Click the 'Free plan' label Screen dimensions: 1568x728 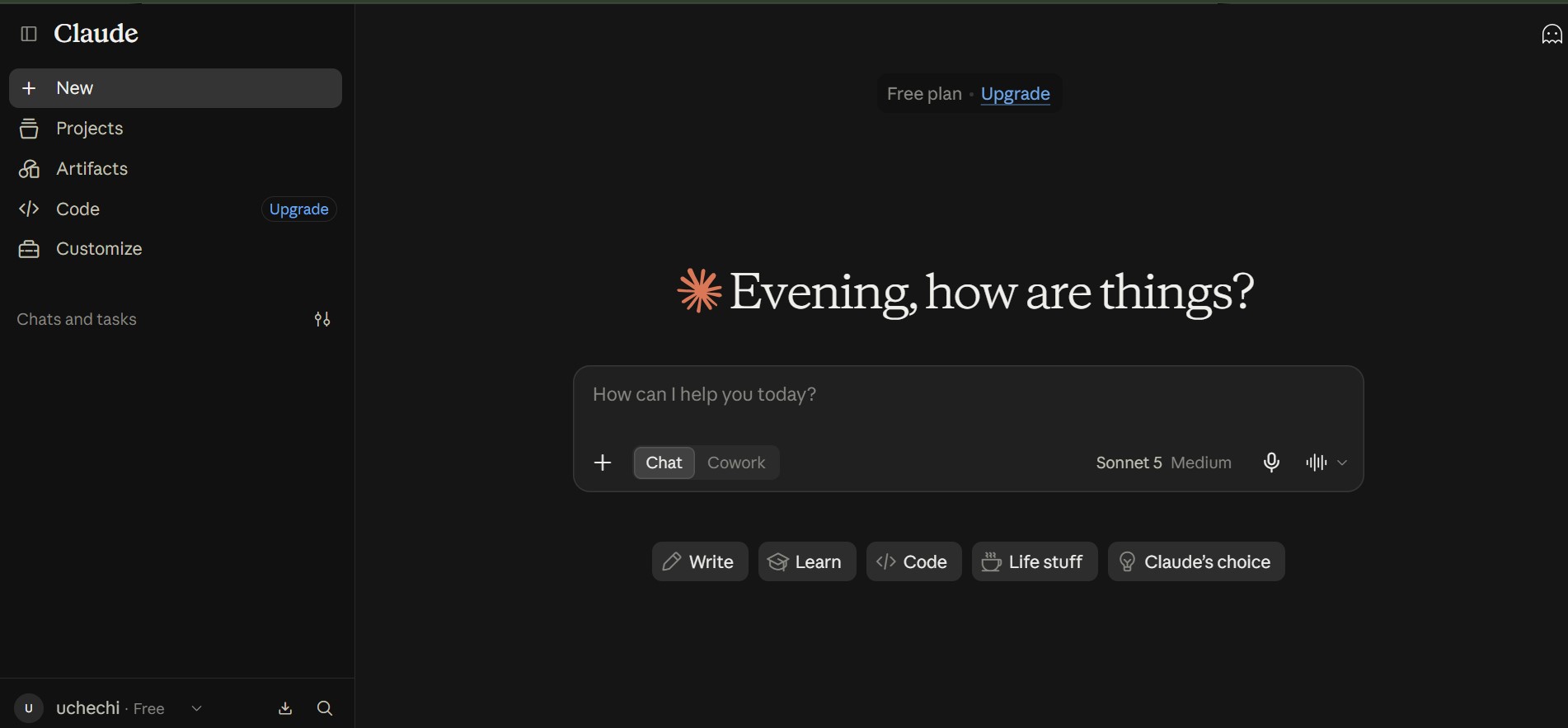924,94
